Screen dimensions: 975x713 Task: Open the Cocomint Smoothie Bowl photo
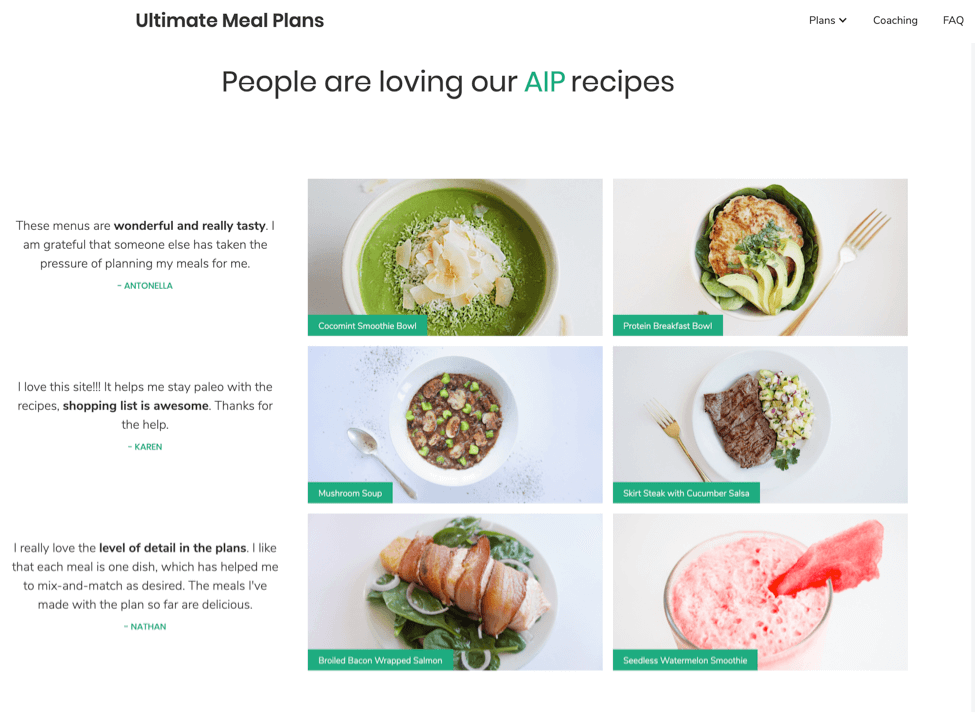click(x=455, y=257)
